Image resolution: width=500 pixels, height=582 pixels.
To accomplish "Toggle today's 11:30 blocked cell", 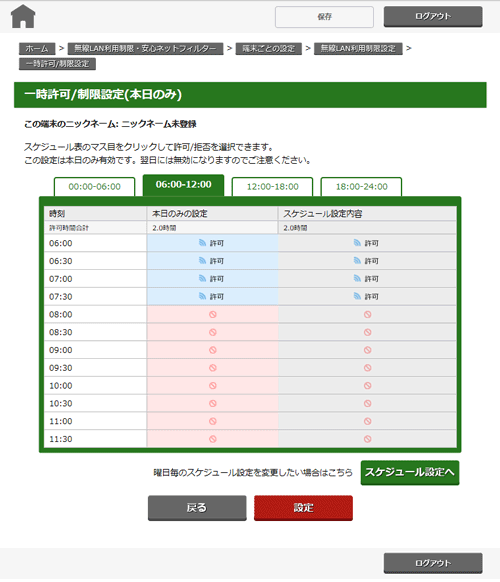I will click(212, 439).
